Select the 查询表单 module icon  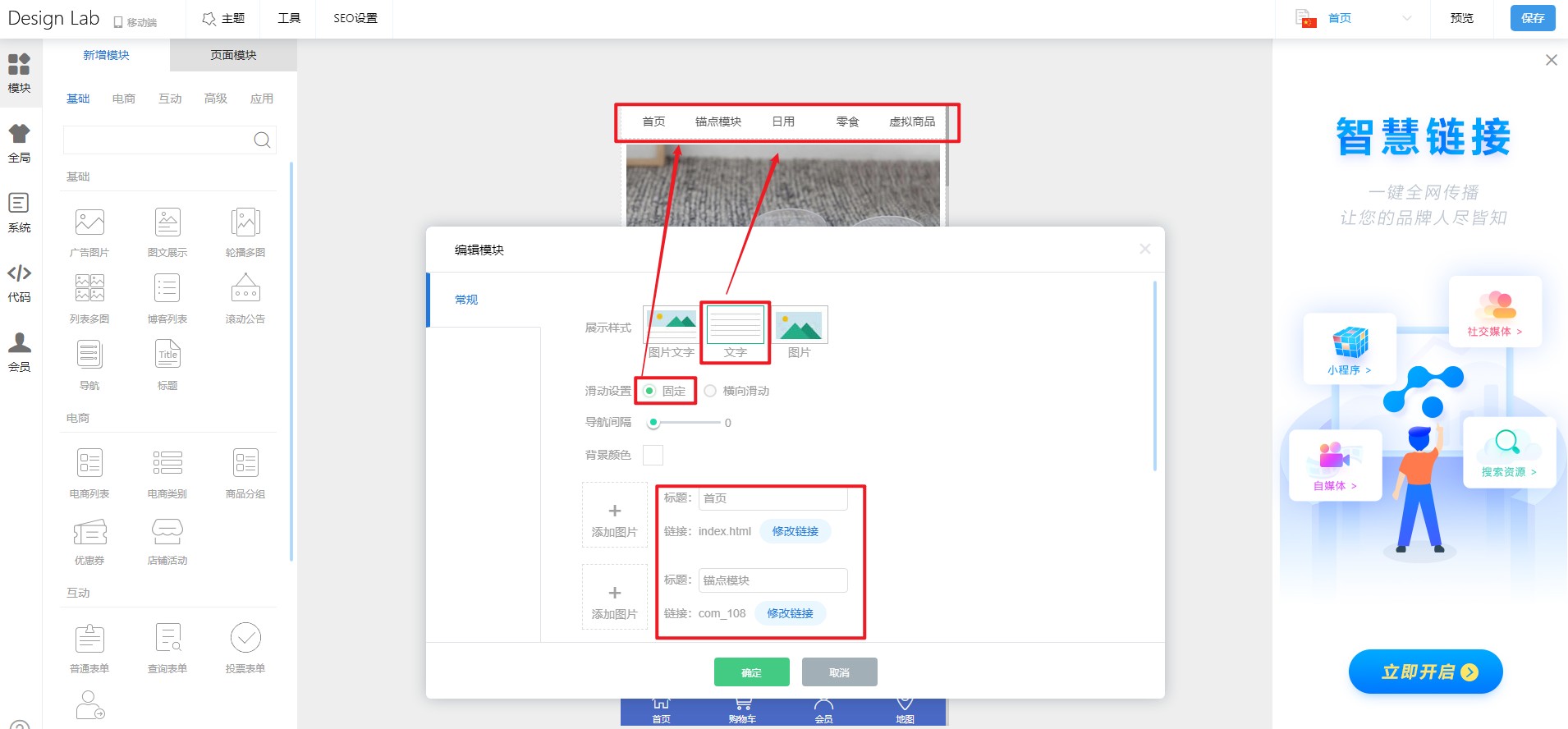coord(167,638)
